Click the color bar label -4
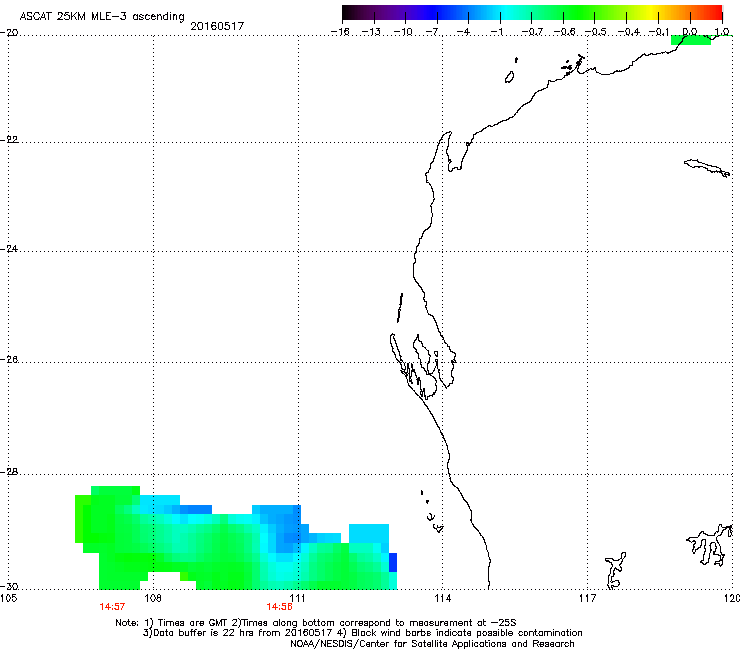 [x=464, y=32]
